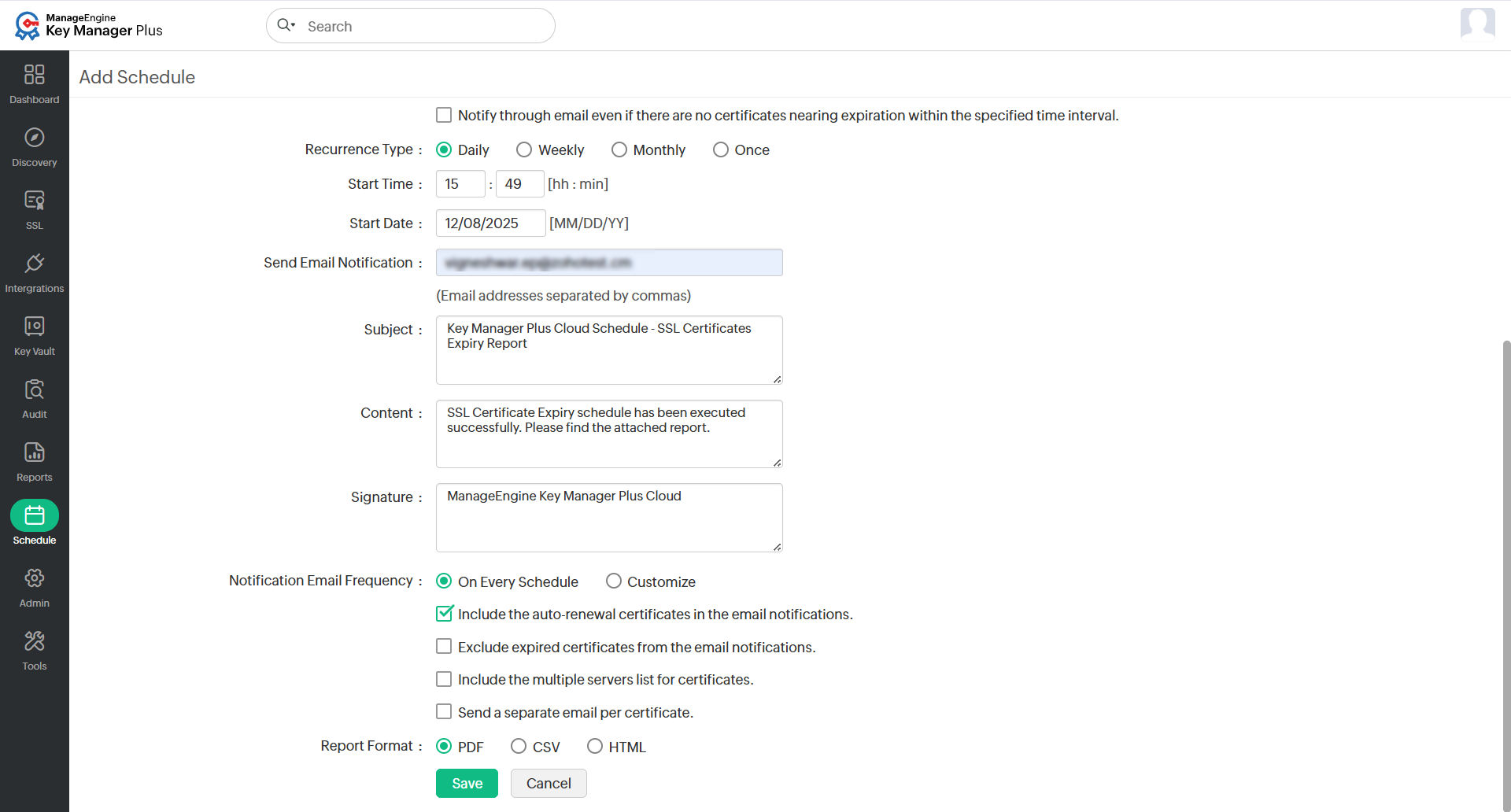Open the Tools icon in sidebar
1511x812 pixels.
pos(35,641)
